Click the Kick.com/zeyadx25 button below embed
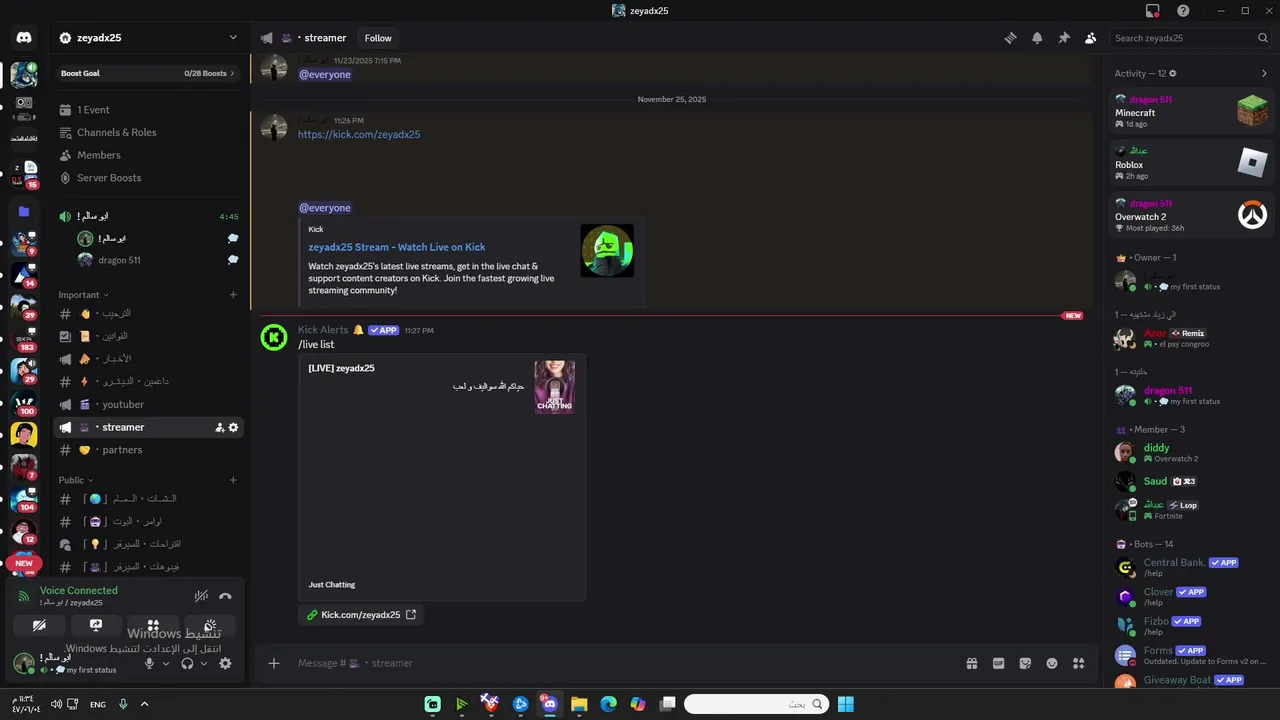Viewport: 1280px width, 720px height. click(361, 615)
